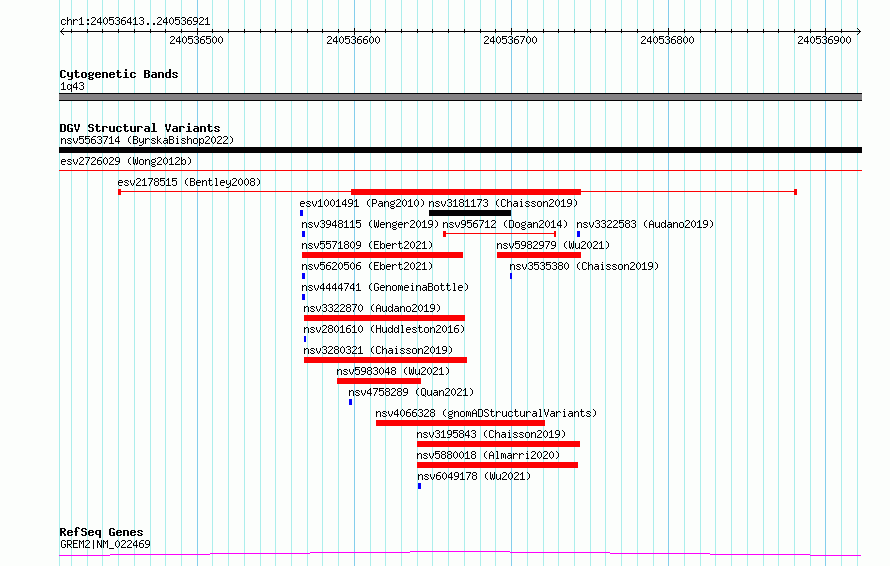Click the ruler's left arrow end
Viewport: 890px width, 566px height.
62,31
